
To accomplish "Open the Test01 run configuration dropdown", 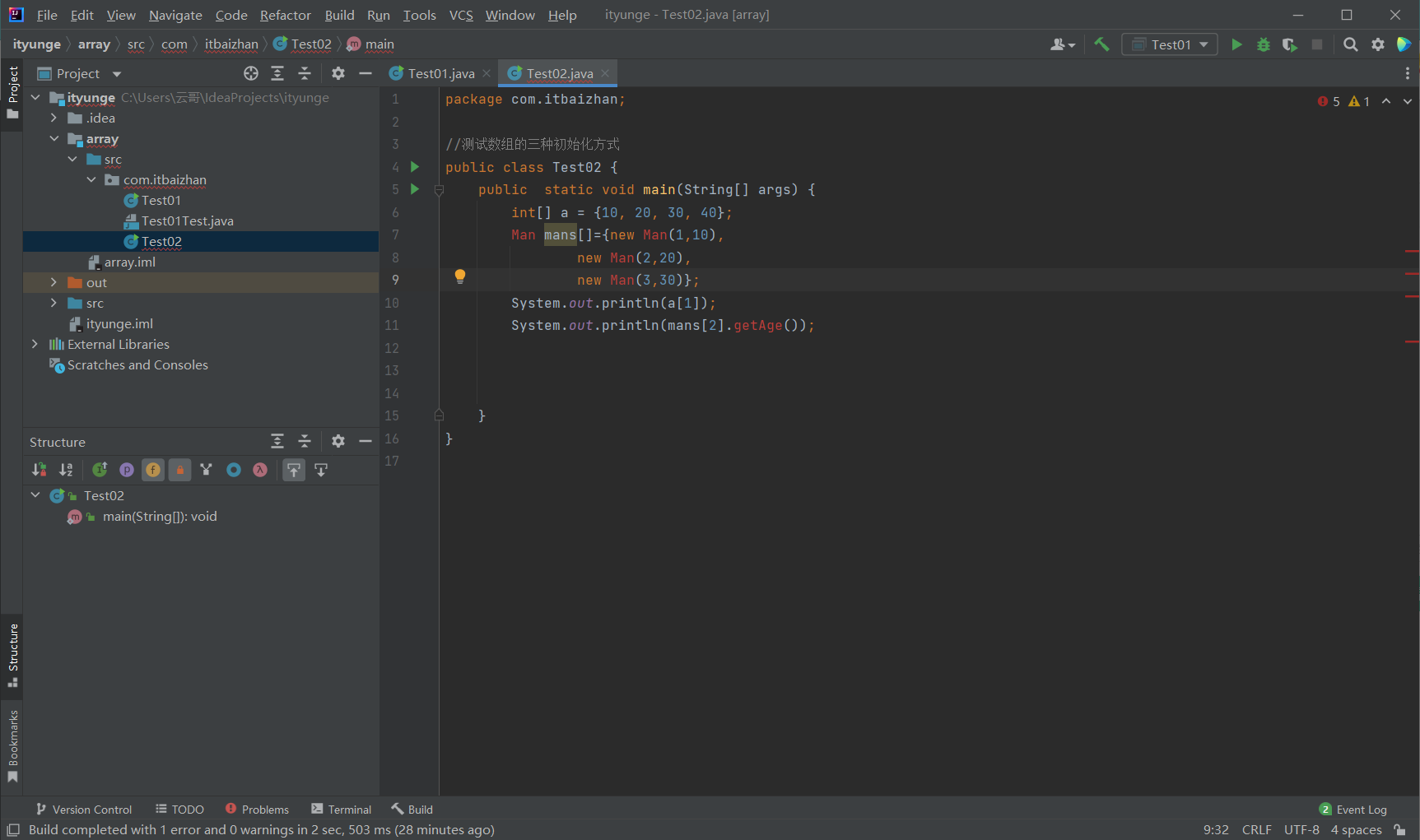I will pos(1170,44).
